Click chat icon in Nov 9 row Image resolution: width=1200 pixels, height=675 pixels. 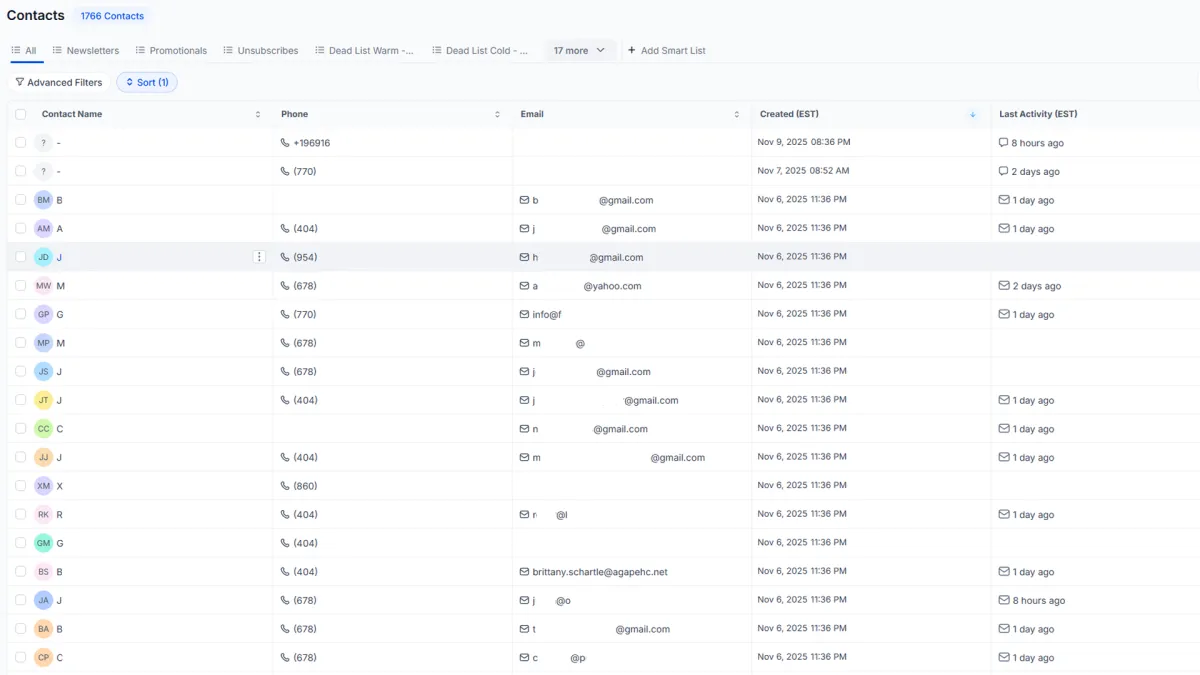1004,143
